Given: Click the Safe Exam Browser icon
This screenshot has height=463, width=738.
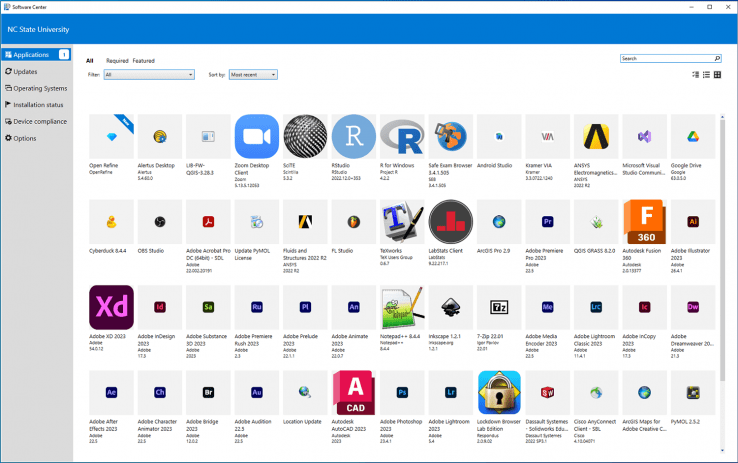Looking at the screenshot, I should 450,136.
